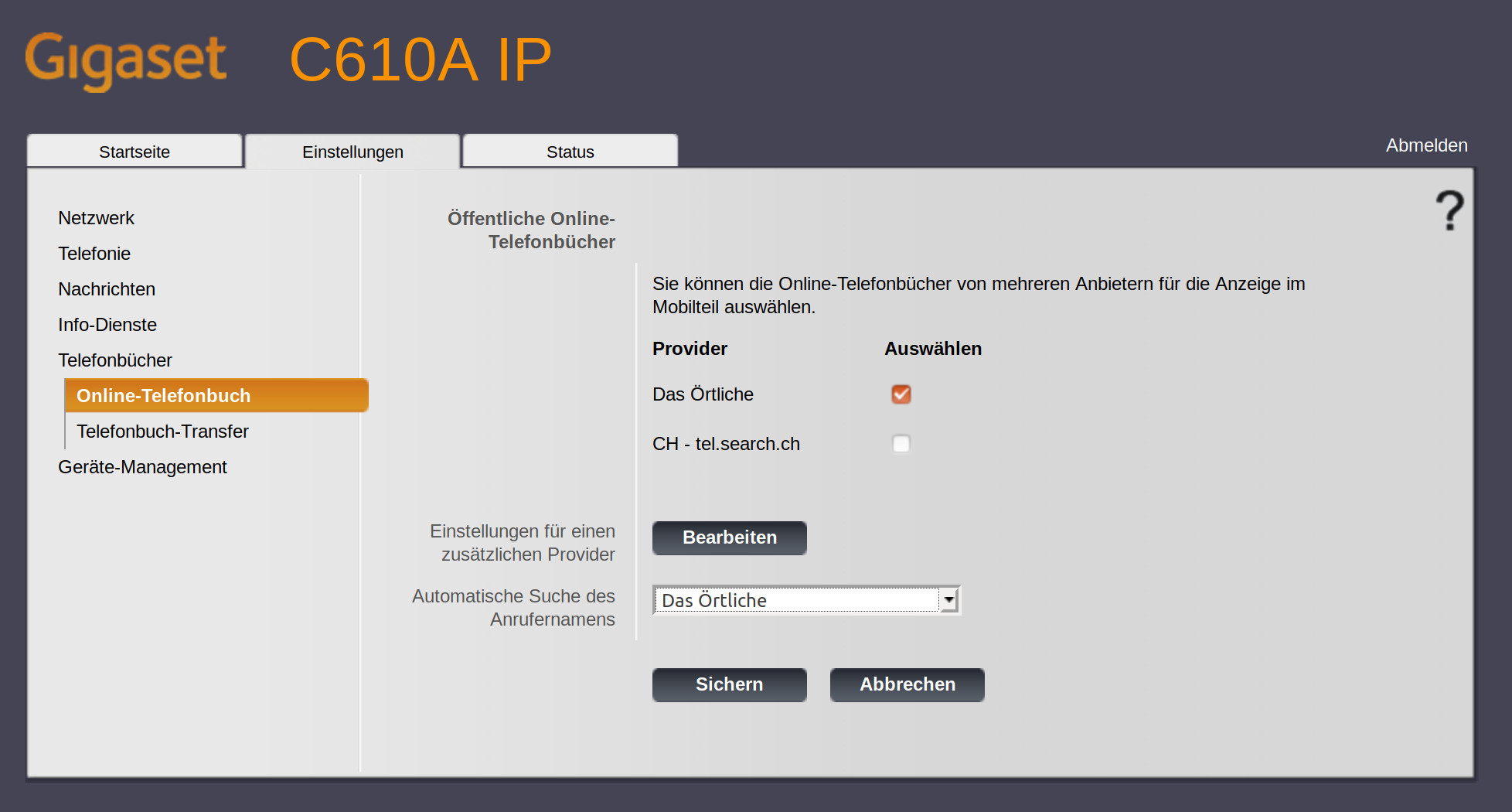
Task: Navigate to Info-Dienste
Action: [x=107, y=325]
